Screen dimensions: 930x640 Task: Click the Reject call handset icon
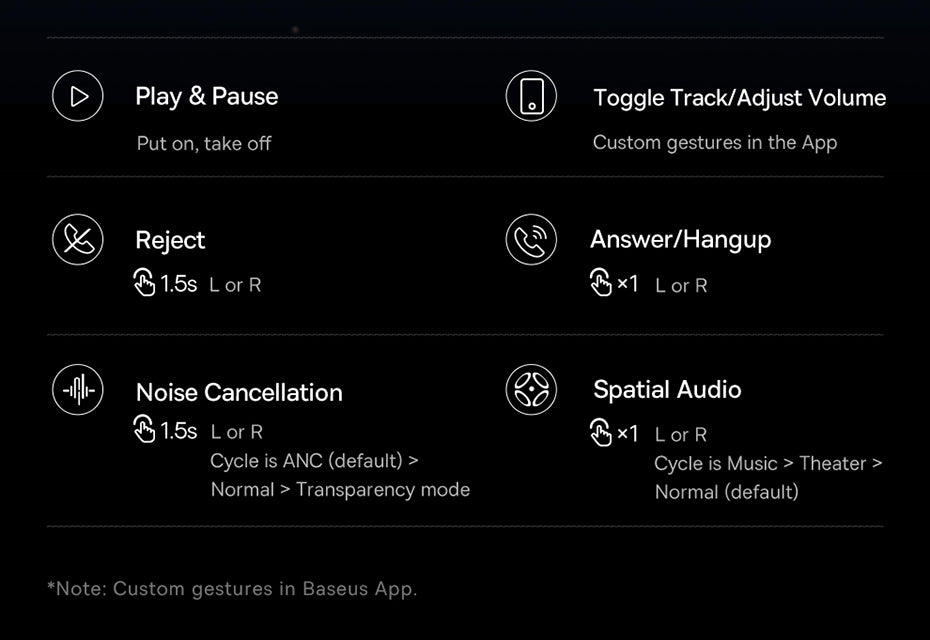tap(78, 240)
